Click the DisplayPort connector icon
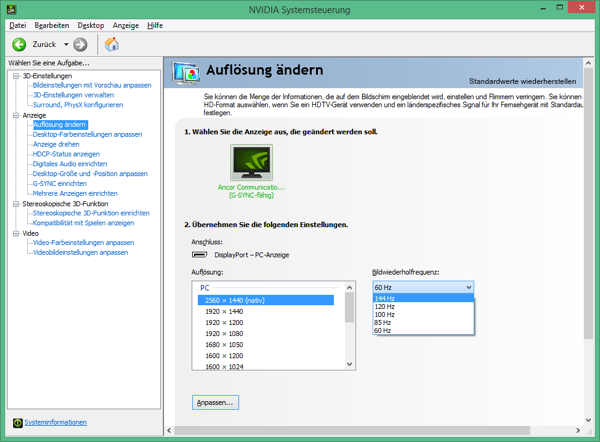The width and height of the screenshot is (600, 442). (x=199, y=254)
